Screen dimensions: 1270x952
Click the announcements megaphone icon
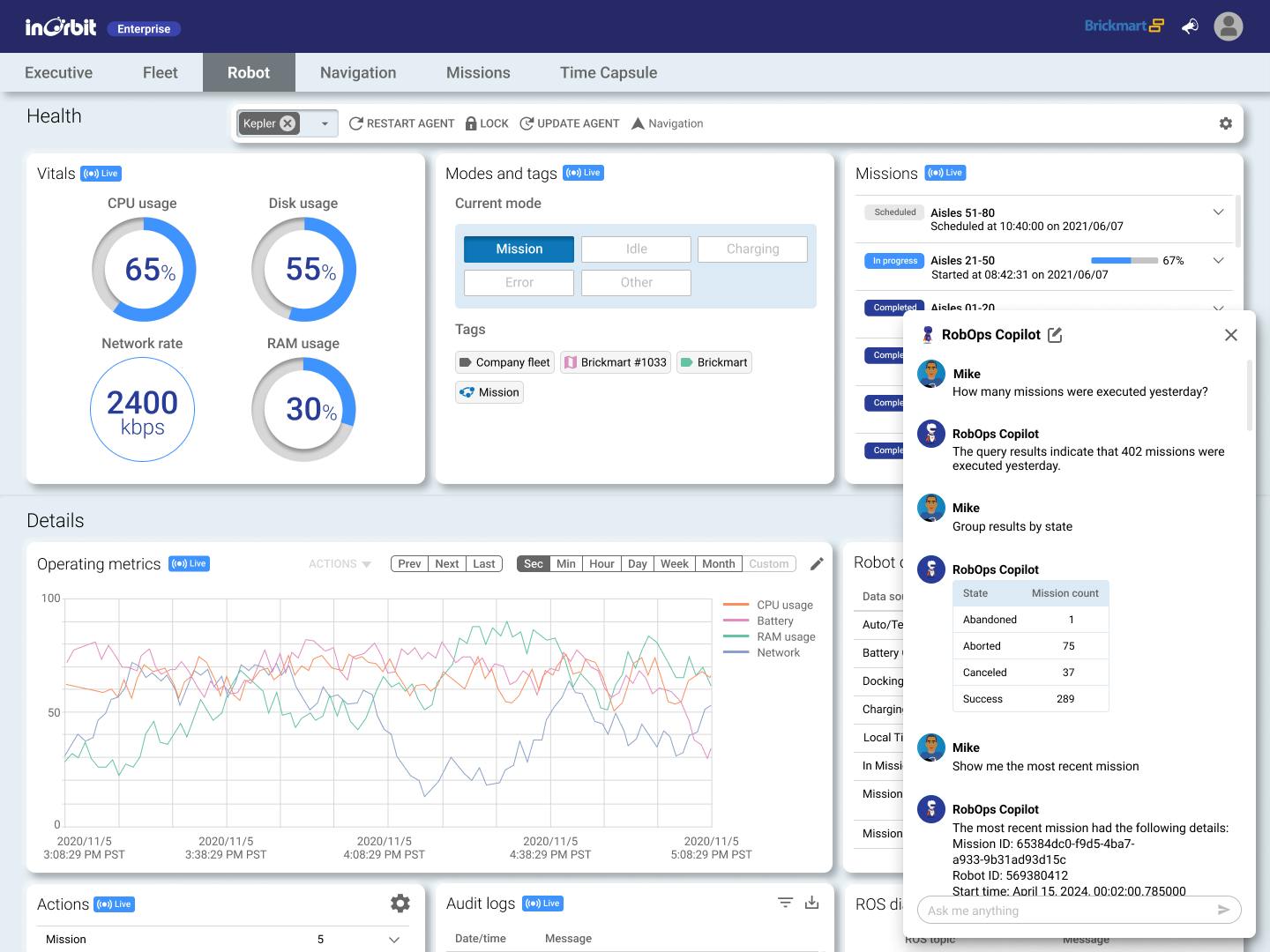(x=1189, y=26)
